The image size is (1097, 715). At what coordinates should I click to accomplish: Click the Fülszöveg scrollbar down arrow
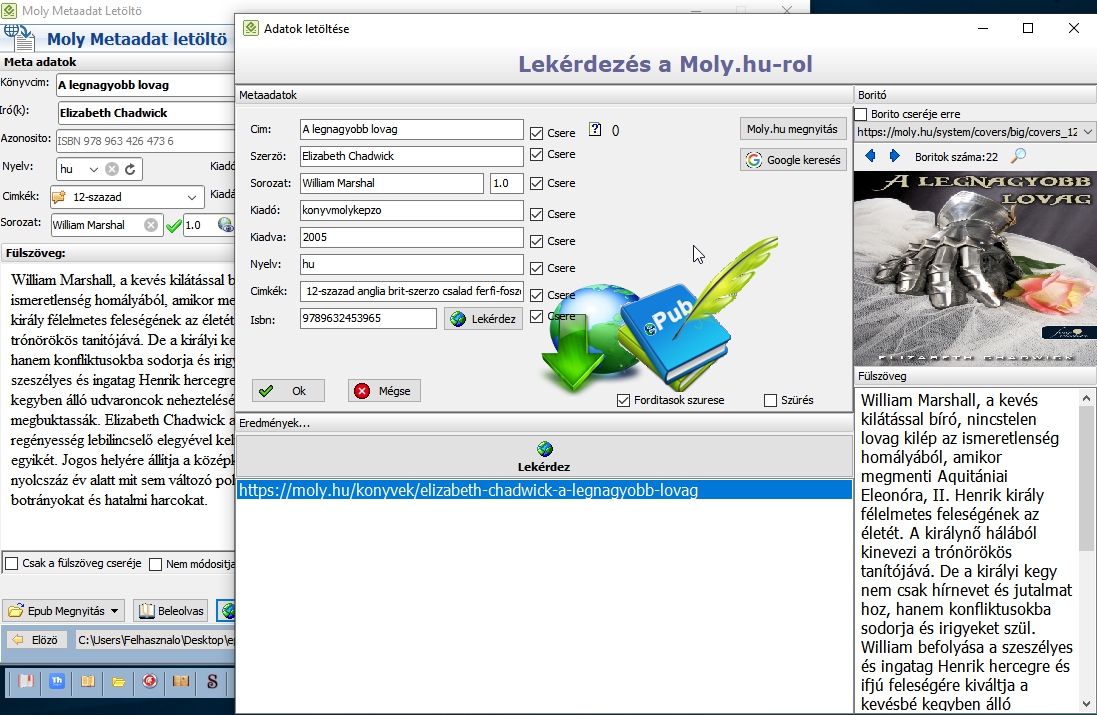[x=1086, y=704]
